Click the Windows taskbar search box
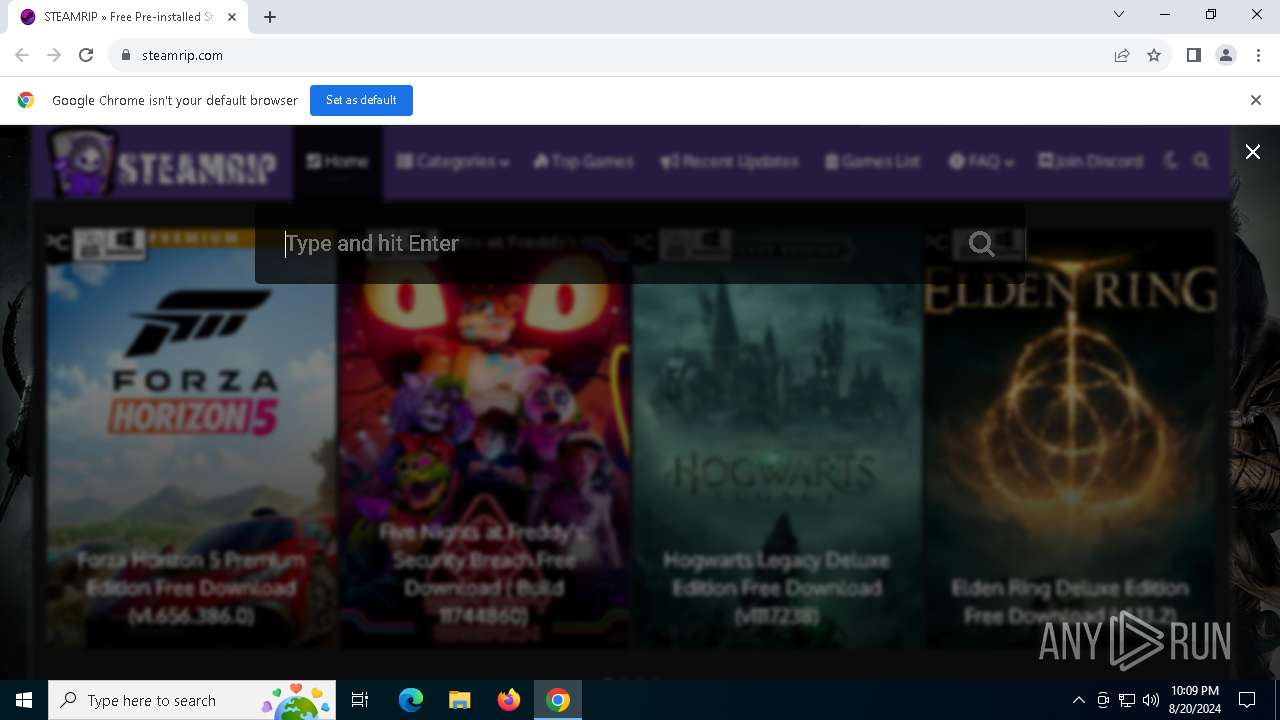The height and width of the screenshot is (720, 1280). tap(193, 700)
